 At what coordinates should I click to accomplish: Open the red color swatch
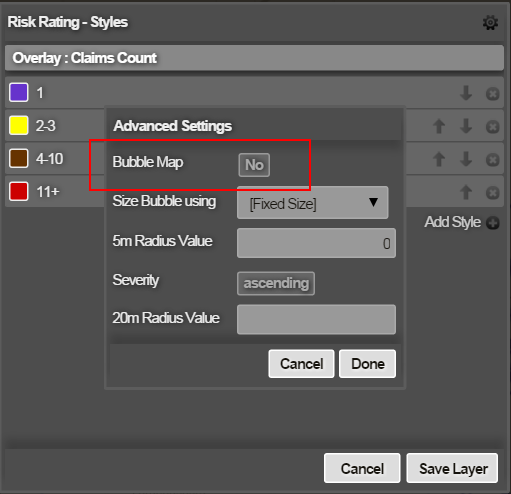19,191
